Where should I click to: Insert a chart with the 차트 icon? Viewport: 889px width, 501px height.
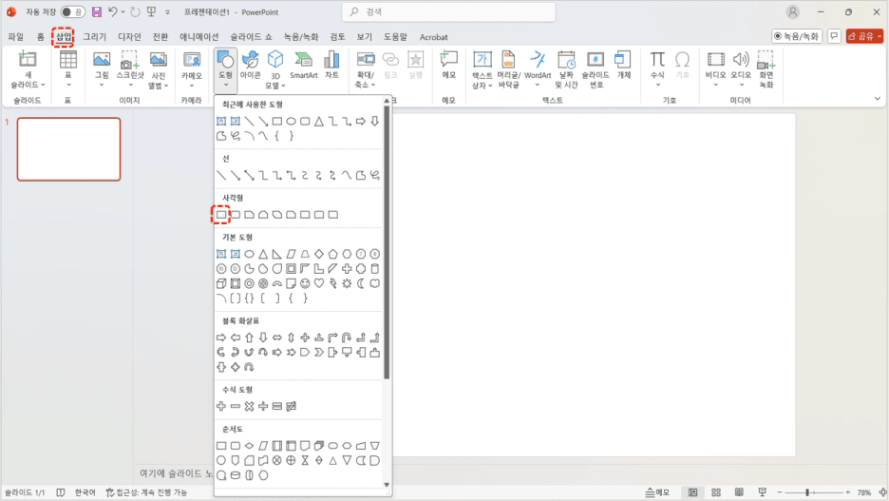pyautogui.click(x=332, y=65)
